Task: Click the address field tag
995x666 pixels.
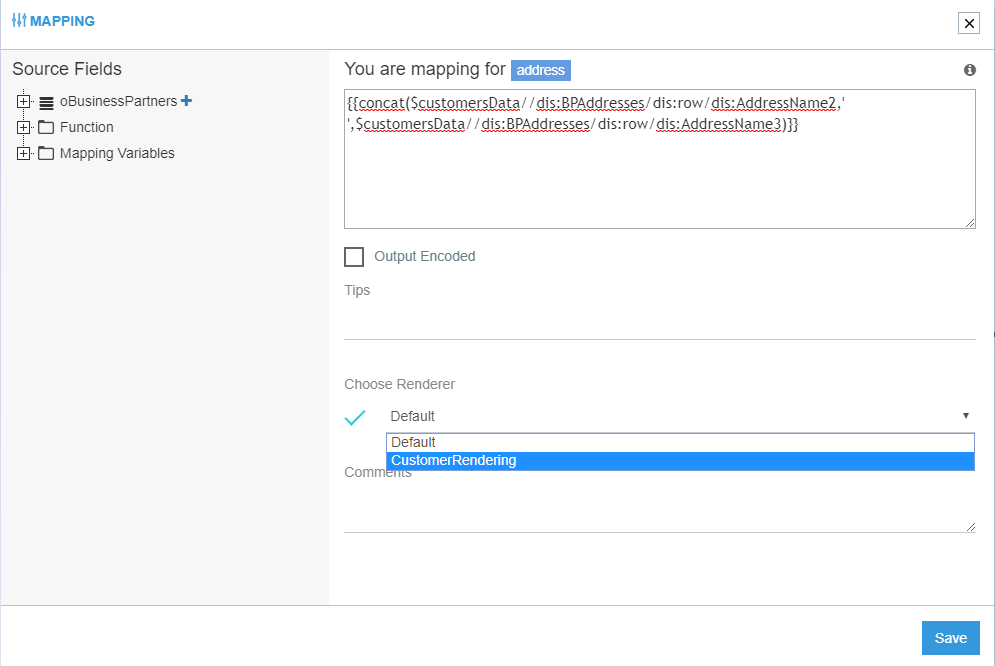Action: 540,70
